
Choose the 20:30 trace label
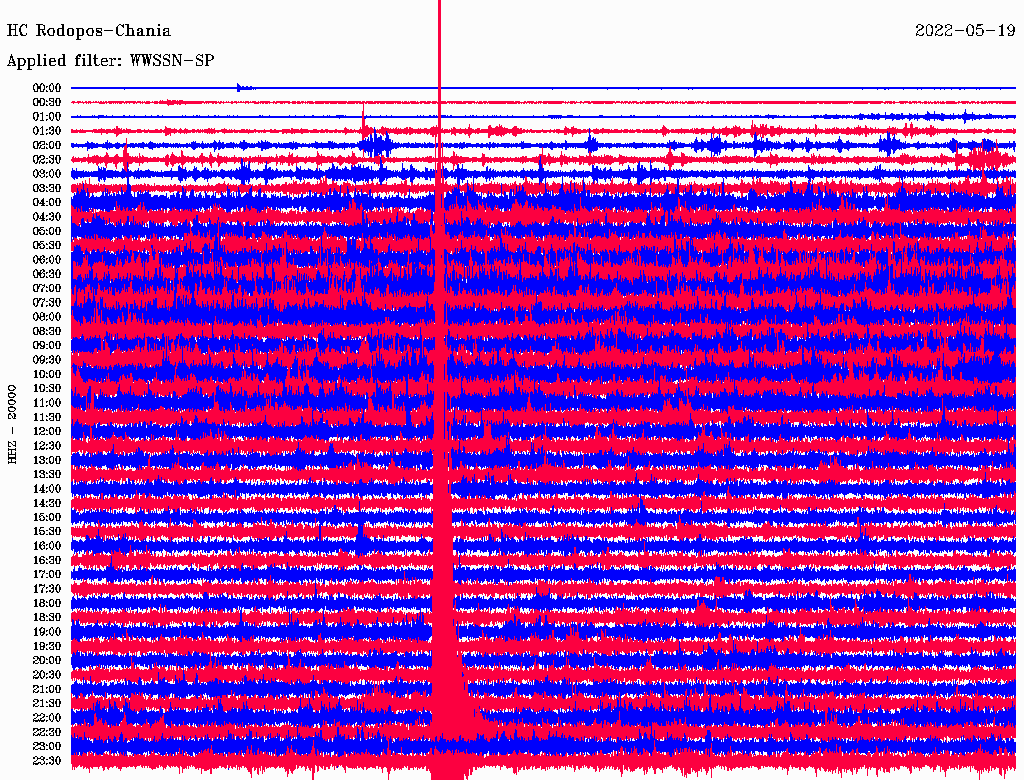click(47, 674)
